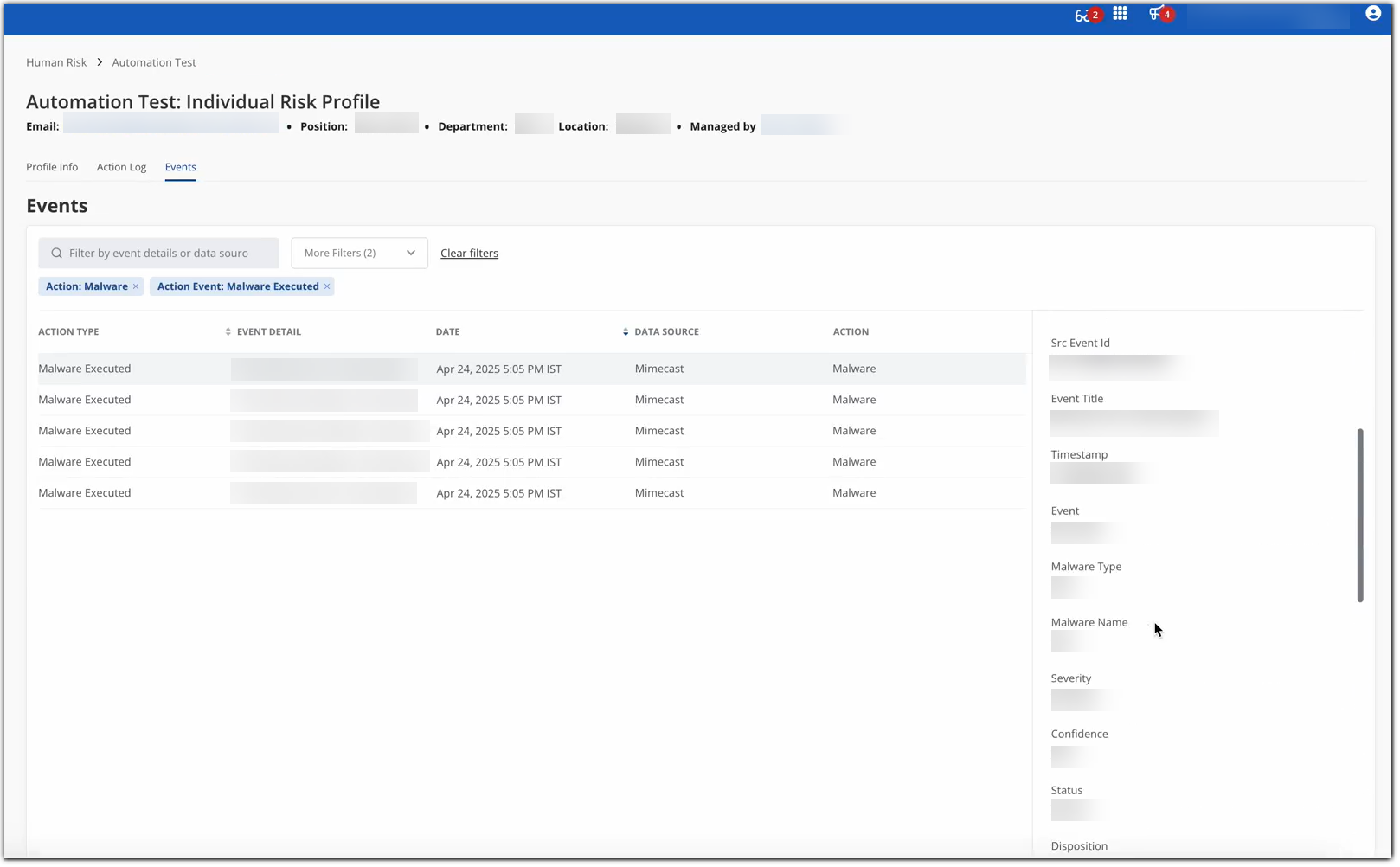This screenshot has height=867, width=1400.
Task: Open the Action Log tab
Action: [x=121, y=168]
